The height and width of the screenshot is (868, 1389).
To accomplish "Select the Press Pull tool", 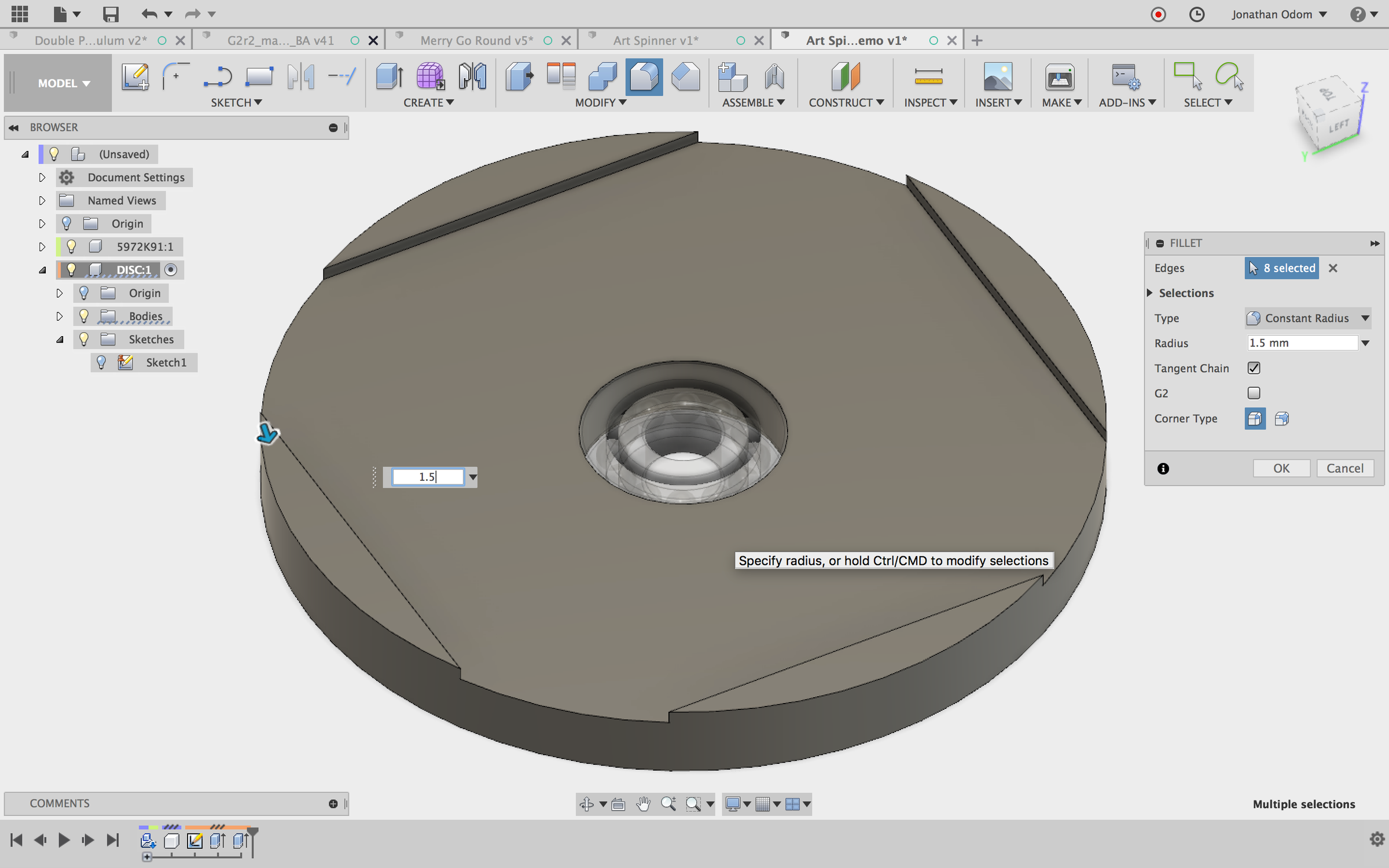I will (x=519, y=76).
